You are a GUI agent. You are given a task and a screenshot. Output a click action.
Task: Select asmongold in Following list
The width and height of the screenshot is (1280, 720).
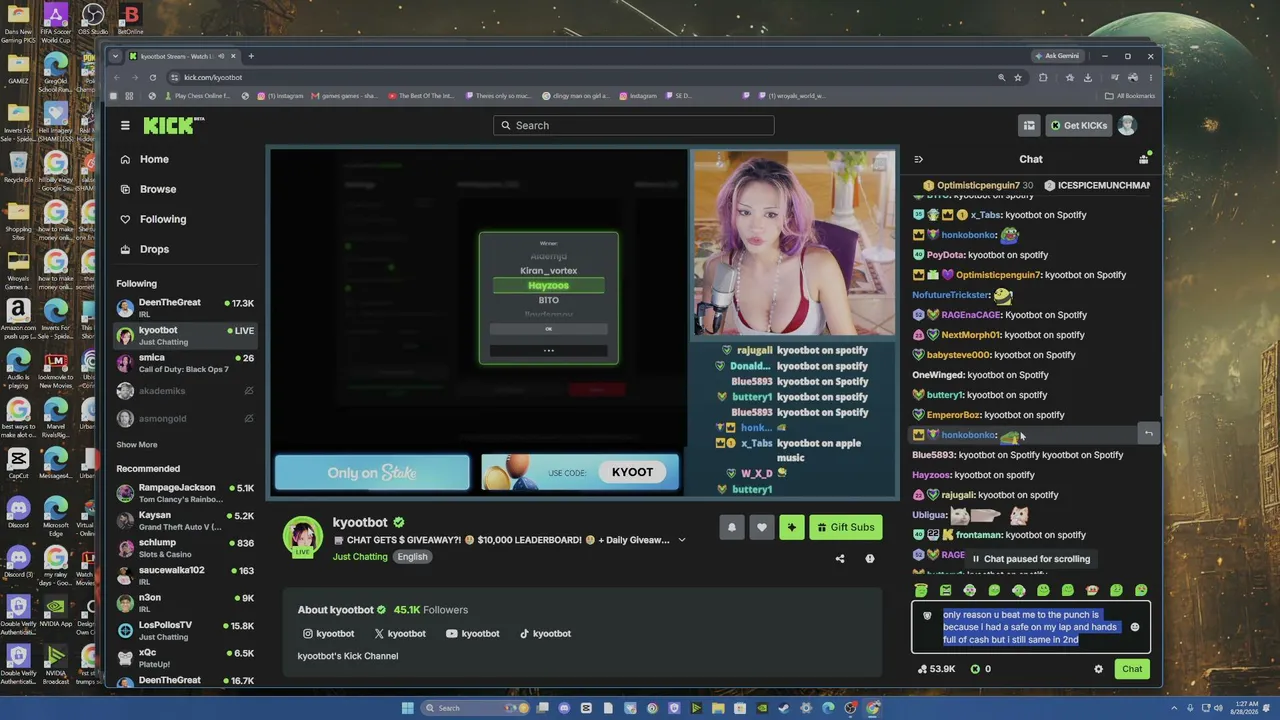coord(186,418)
